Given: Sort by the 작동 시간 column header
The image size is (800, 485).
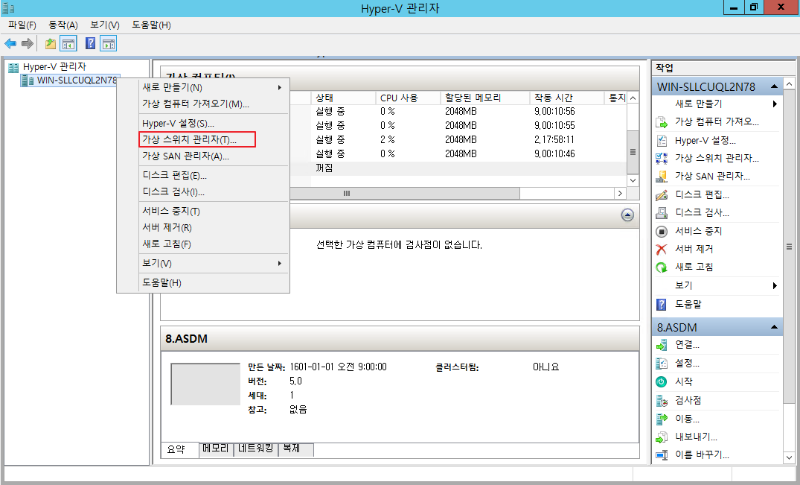Looking at the screenshot, I should coord(566,98).
